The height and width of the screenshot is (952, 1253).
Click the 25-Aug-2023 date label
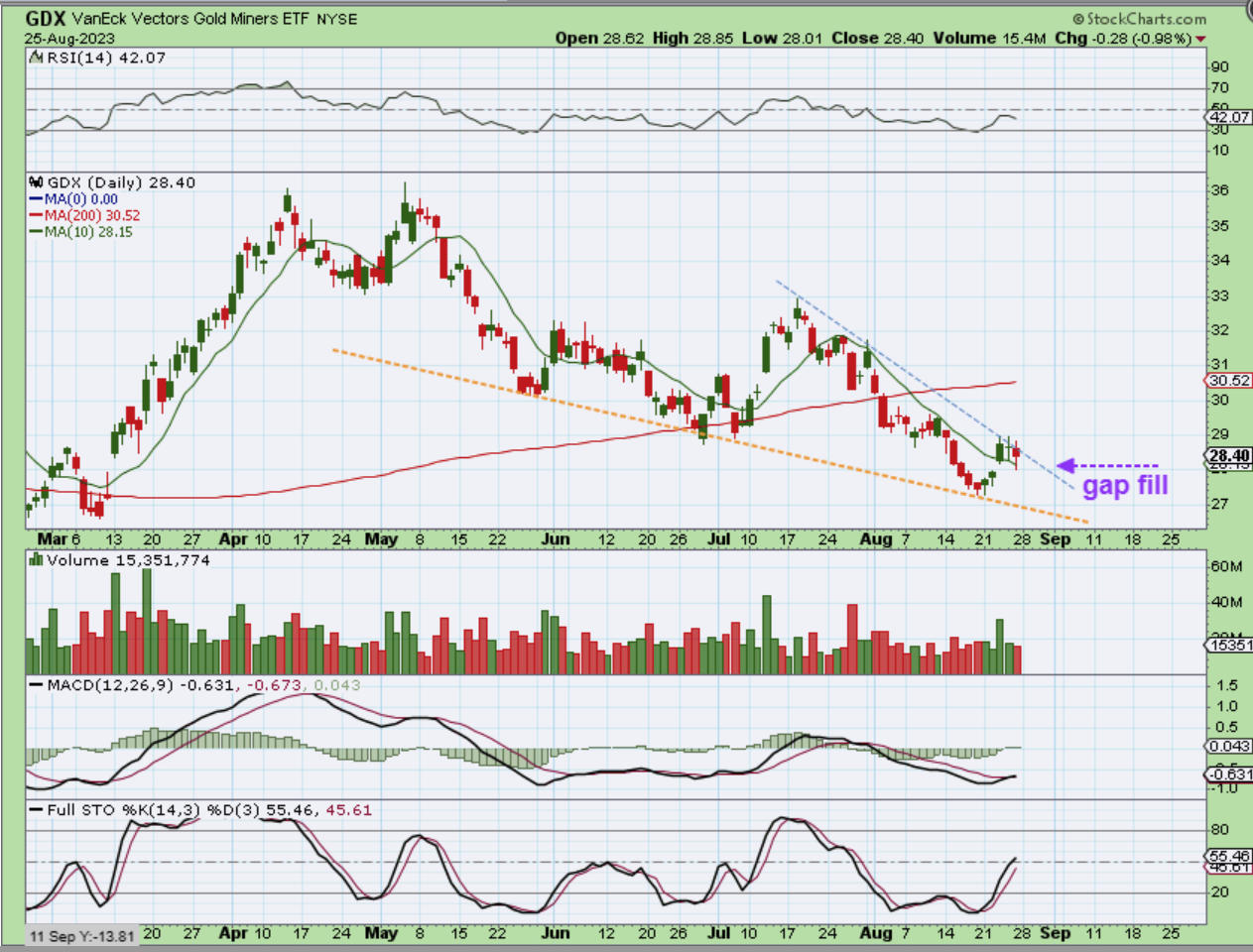coord(69,39)
